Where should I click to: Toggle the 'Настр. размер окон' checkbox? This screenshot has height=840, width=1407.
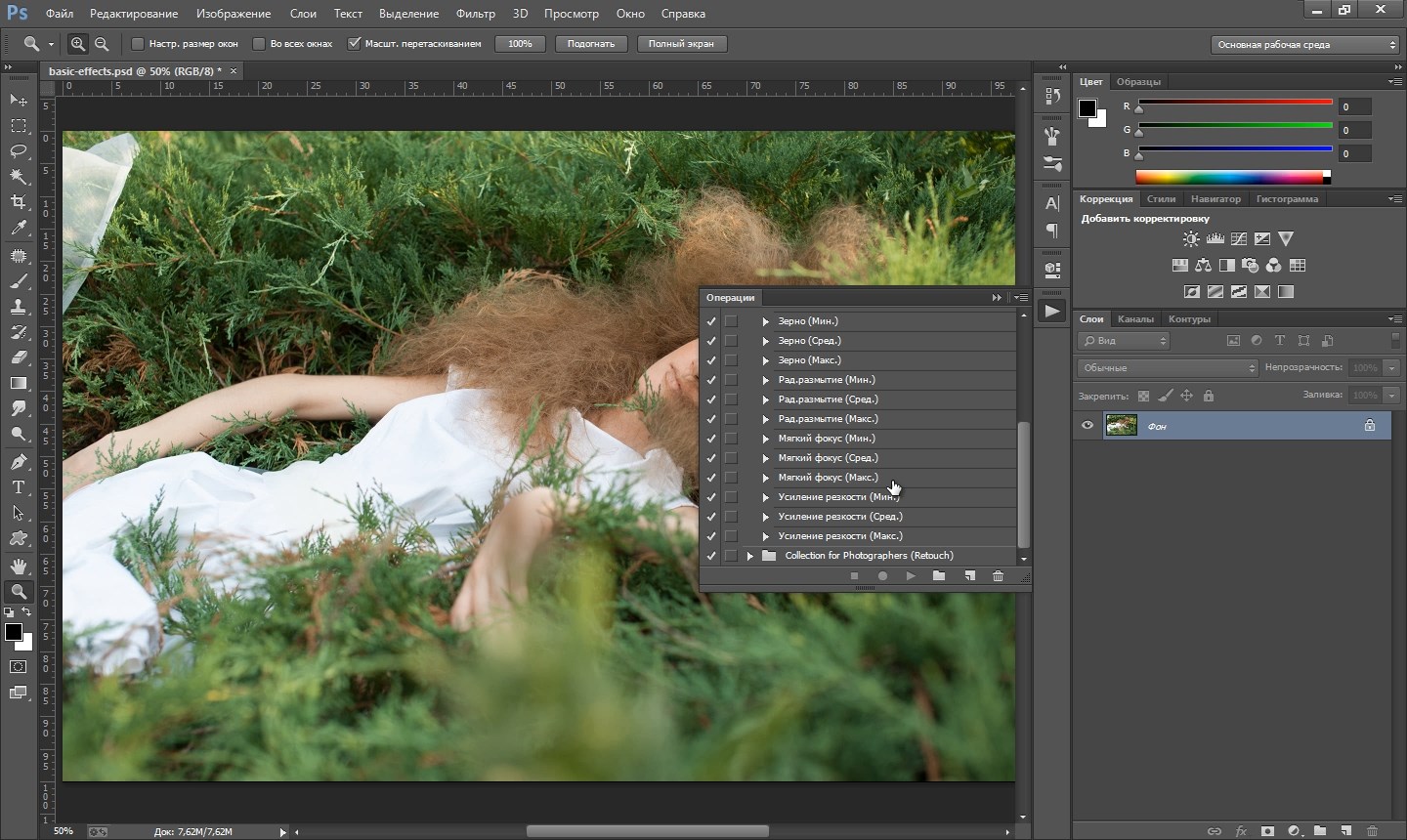pyautogui.click(x=138, y=44)
